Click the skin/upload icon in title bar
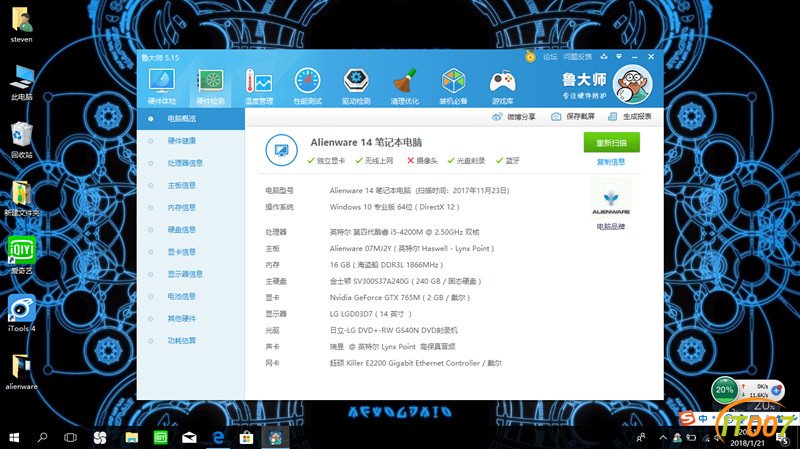 [x=604, y=57]
